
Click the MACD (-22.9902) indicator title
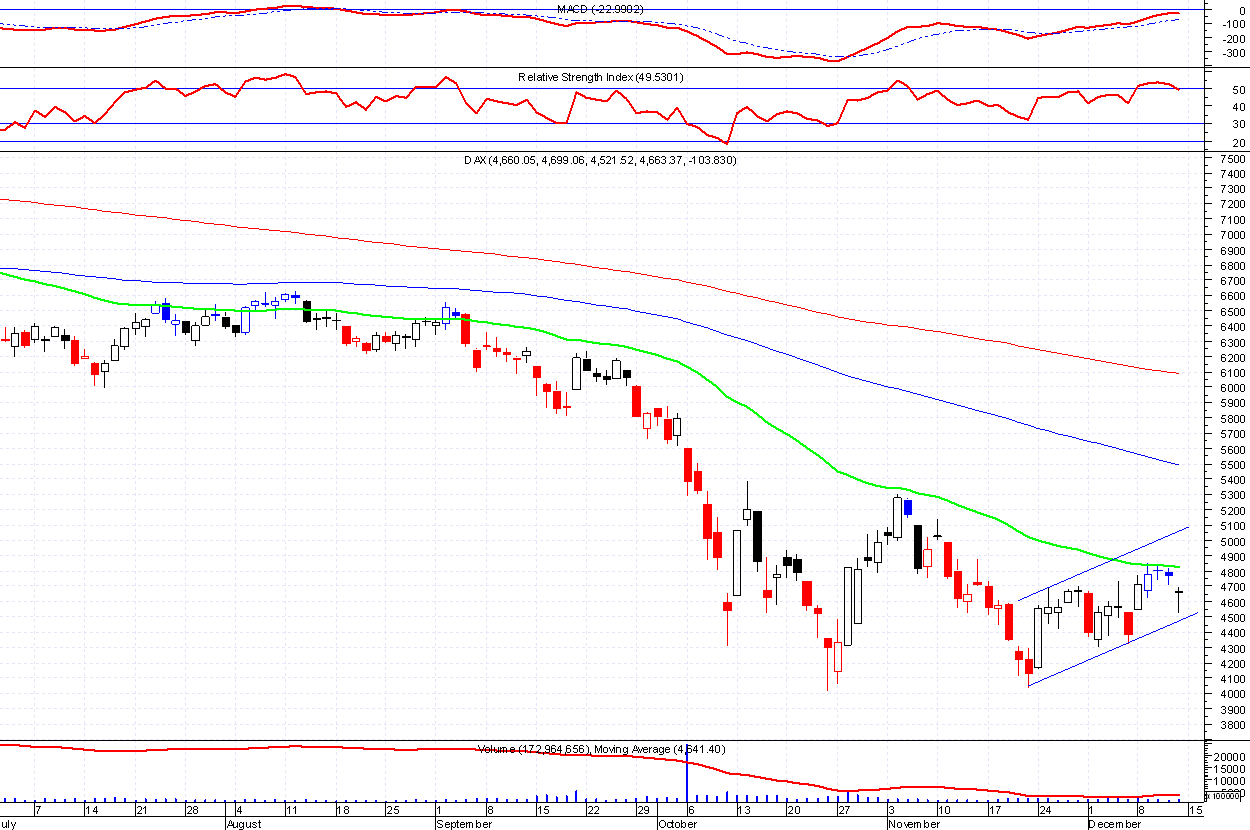tap(599, 9)
